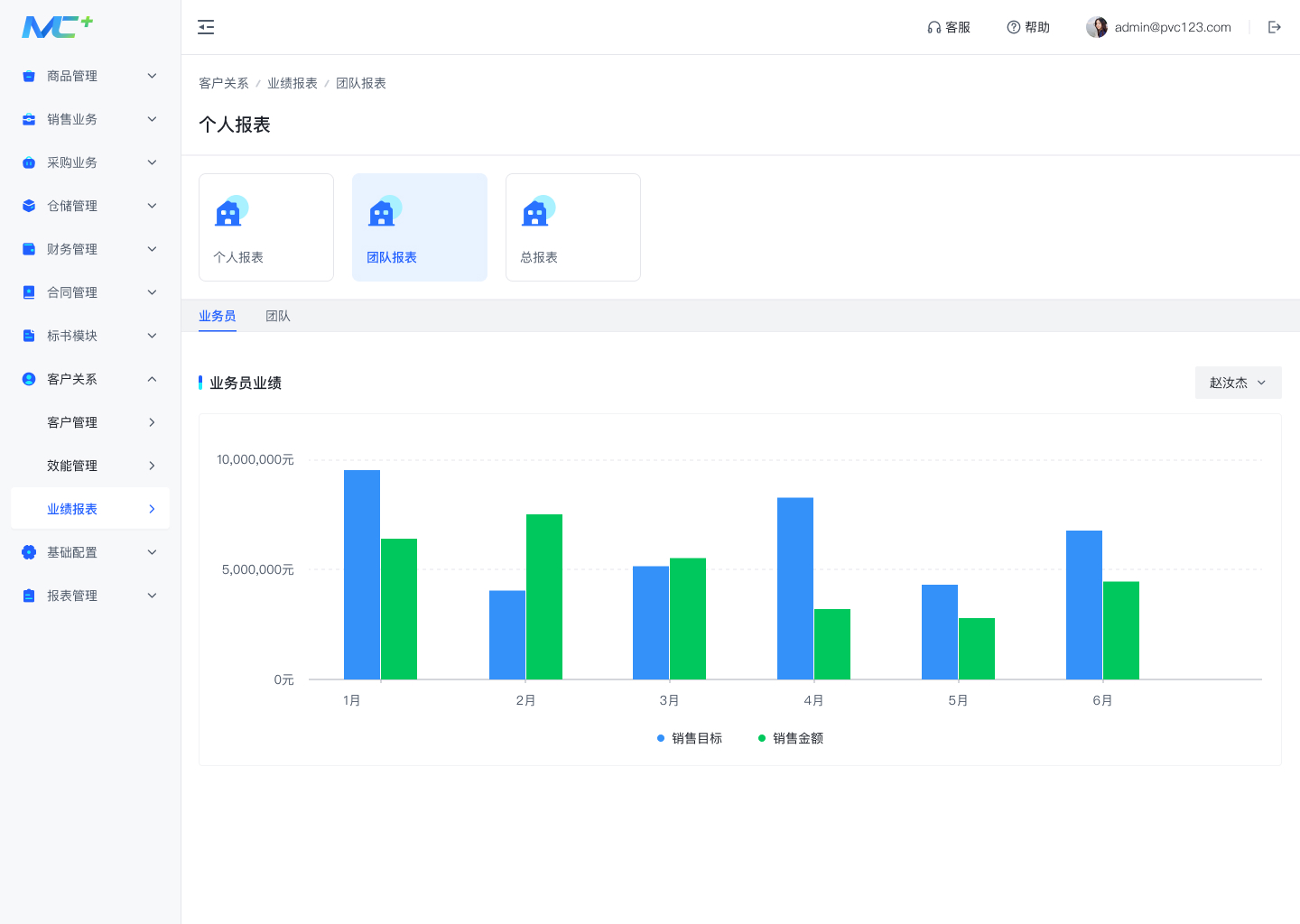Open the 团队报表 card

(x=420, y=227)
